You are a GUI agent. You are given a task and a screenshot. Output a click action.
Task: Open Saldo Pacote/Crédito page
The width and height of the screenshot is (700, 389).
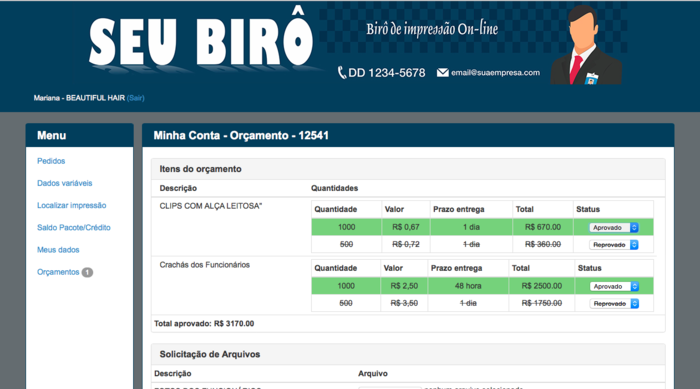tap(74, 227)
